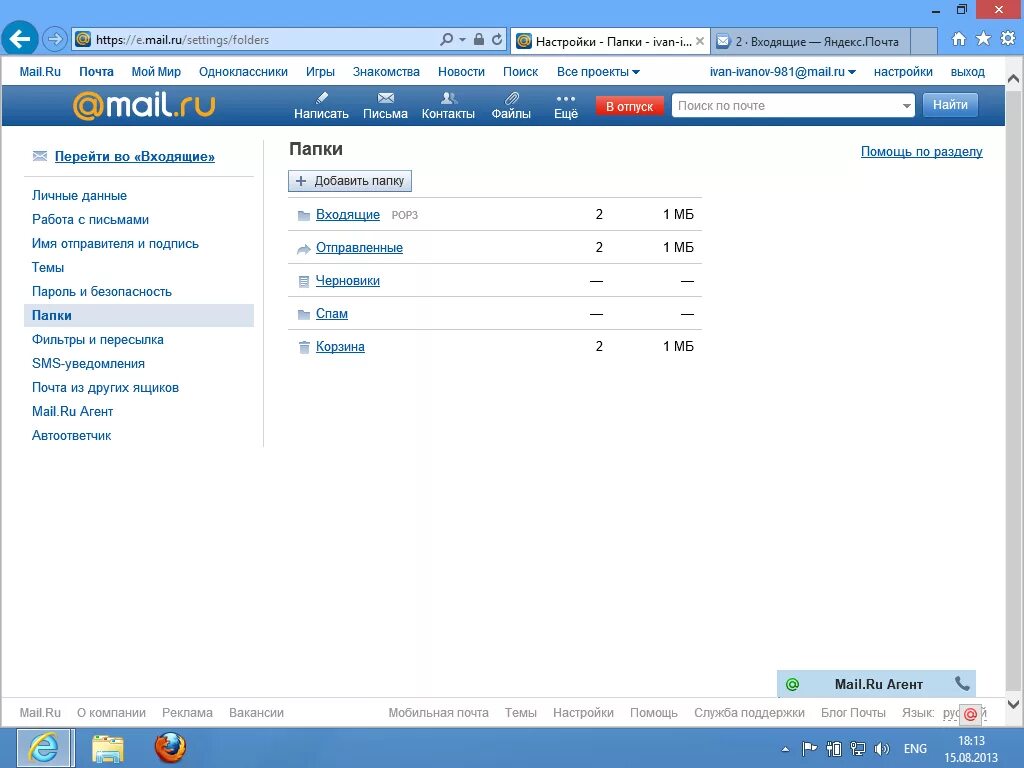The width and height of the screenshot is (1024, 768).
Task: Click the browser forward arrow button
Action: 55,39
